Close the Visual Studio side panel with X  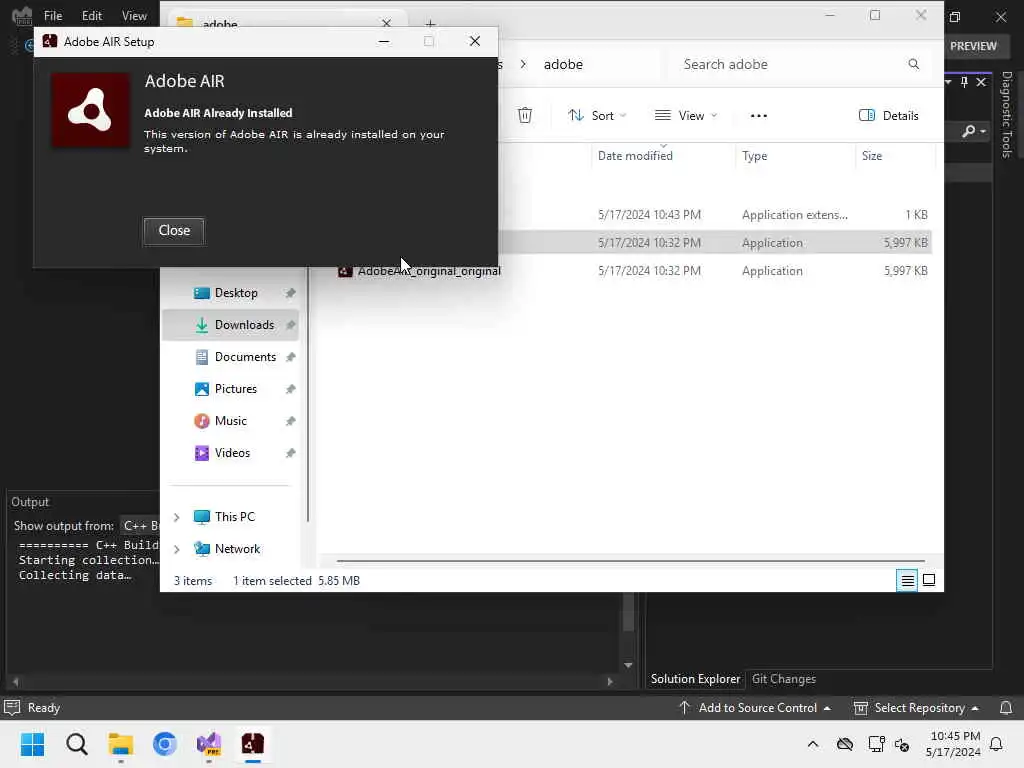coord(981,82)
